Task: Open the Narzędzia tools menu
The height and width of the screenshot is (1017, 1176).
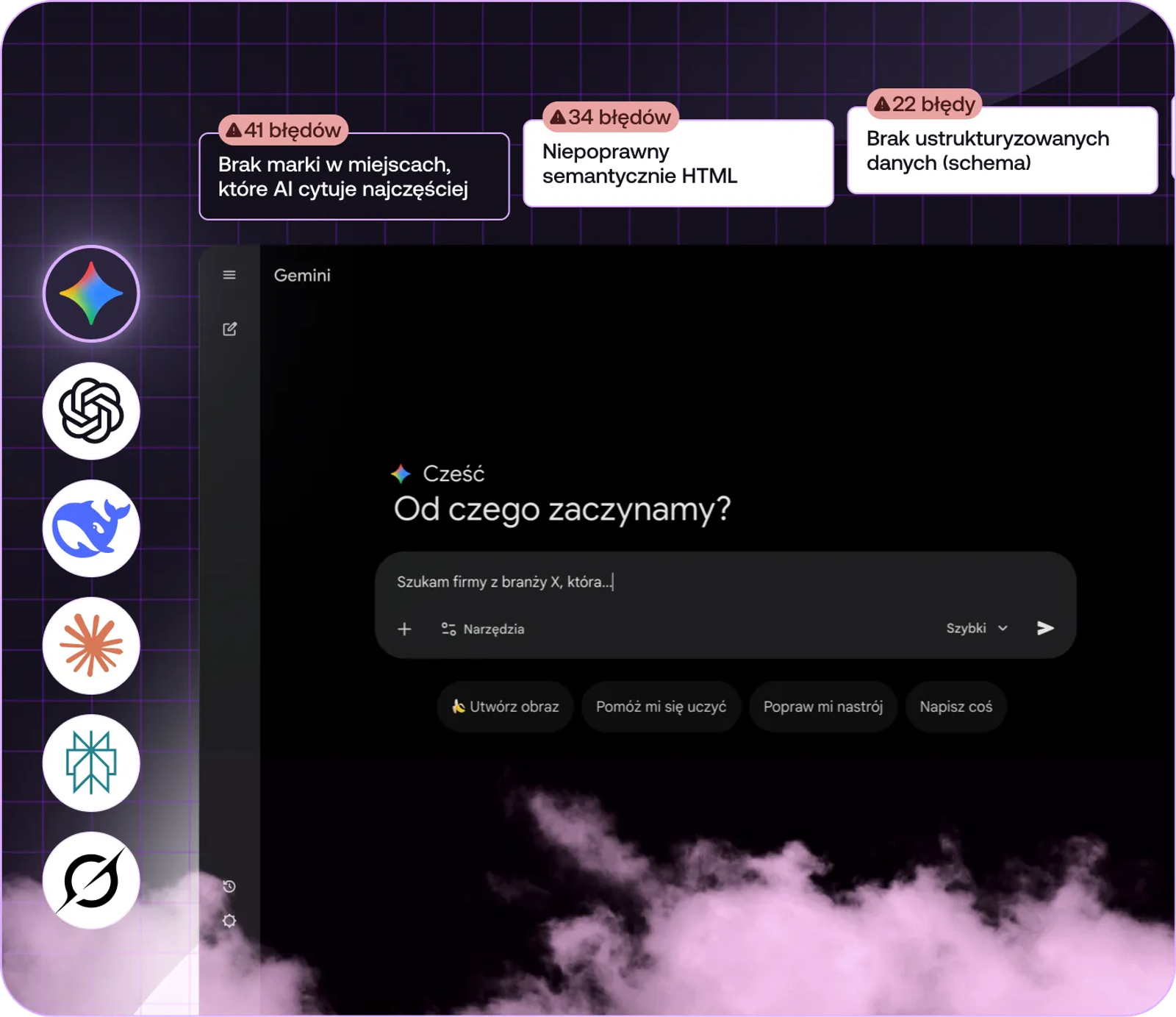Action: point(483,629)
